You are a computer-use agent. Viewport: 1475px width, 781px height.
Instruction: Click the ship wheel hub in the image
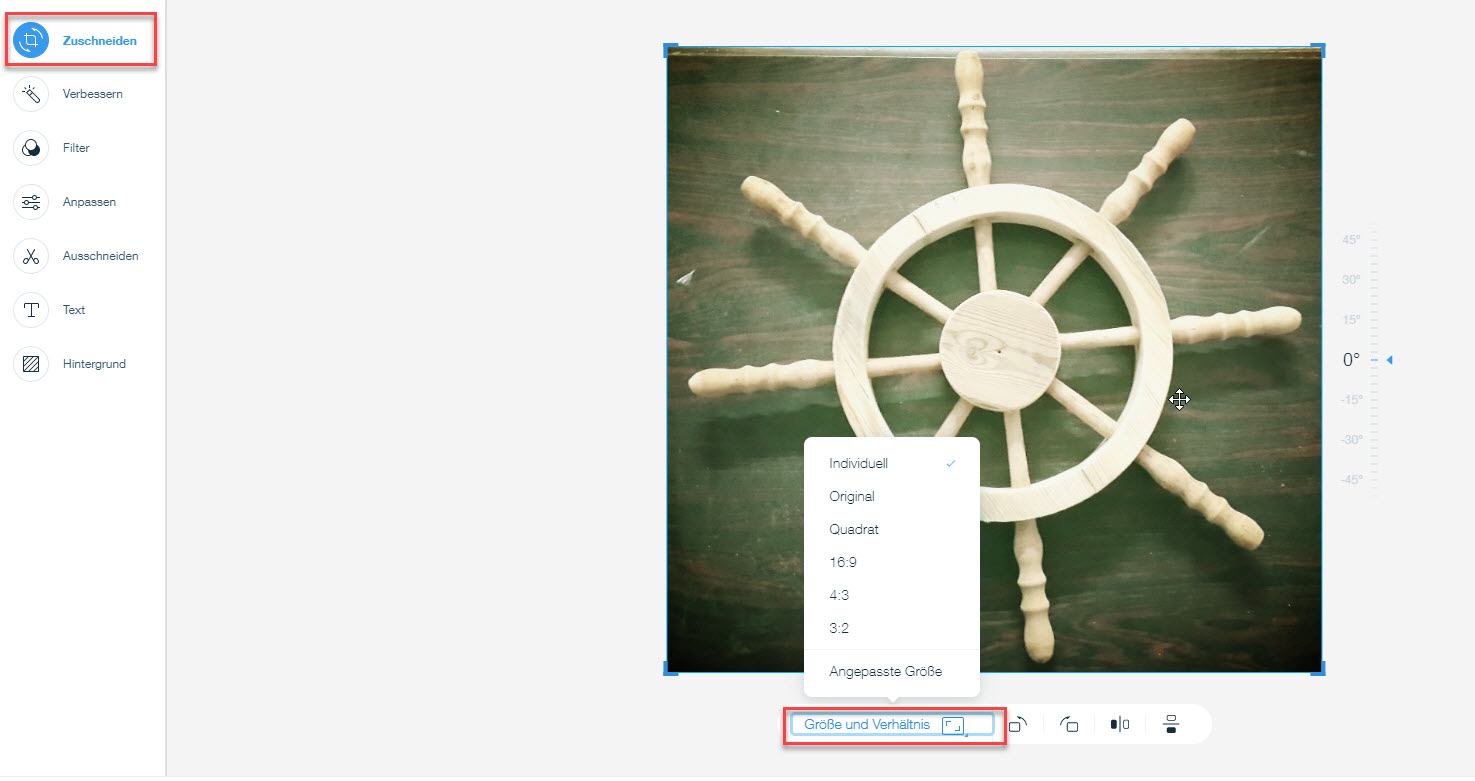[999, 350]
